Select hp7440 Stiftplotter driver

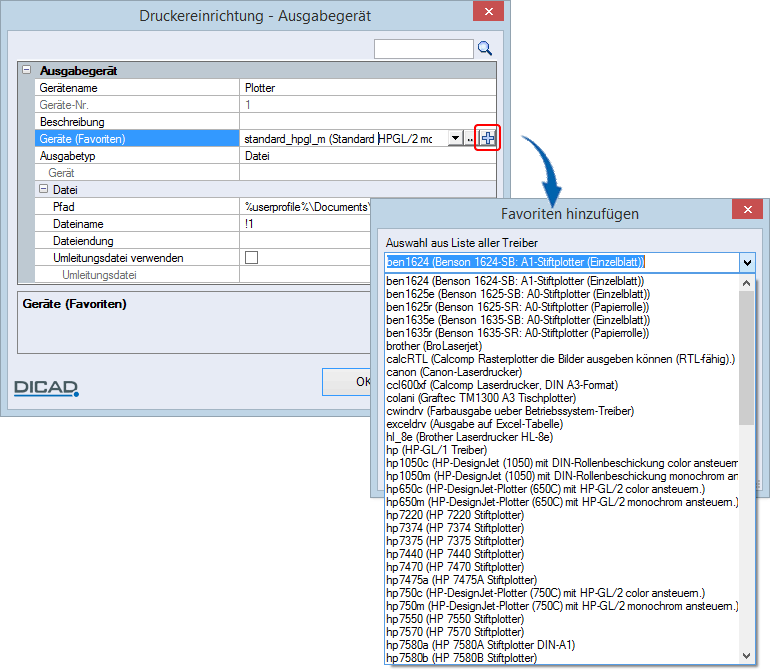(x=562, y=554)
